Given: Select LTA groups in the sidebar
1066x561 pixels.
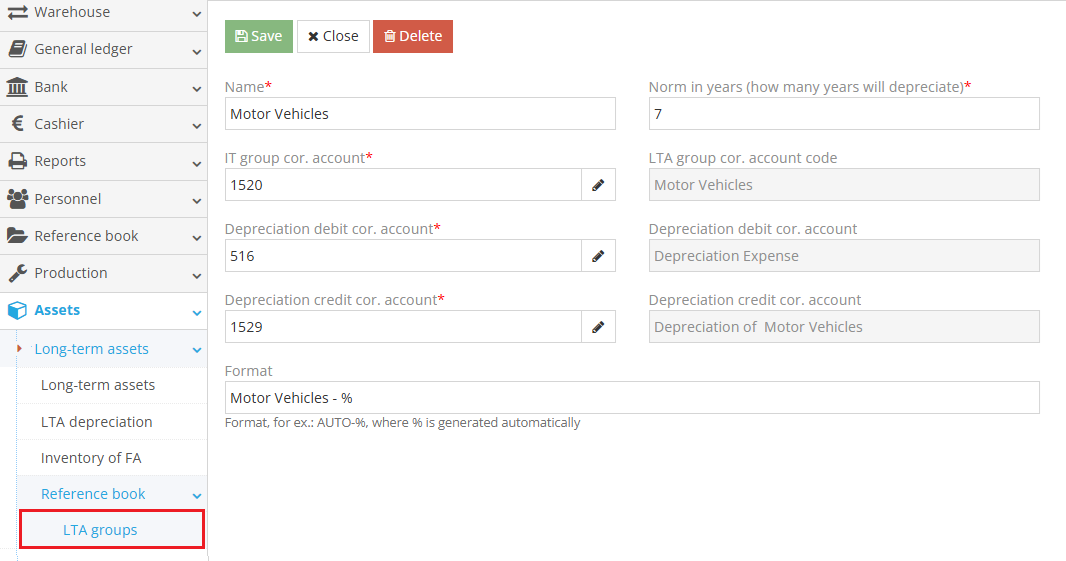Looking at the screenshot, I should pos(100,530).
